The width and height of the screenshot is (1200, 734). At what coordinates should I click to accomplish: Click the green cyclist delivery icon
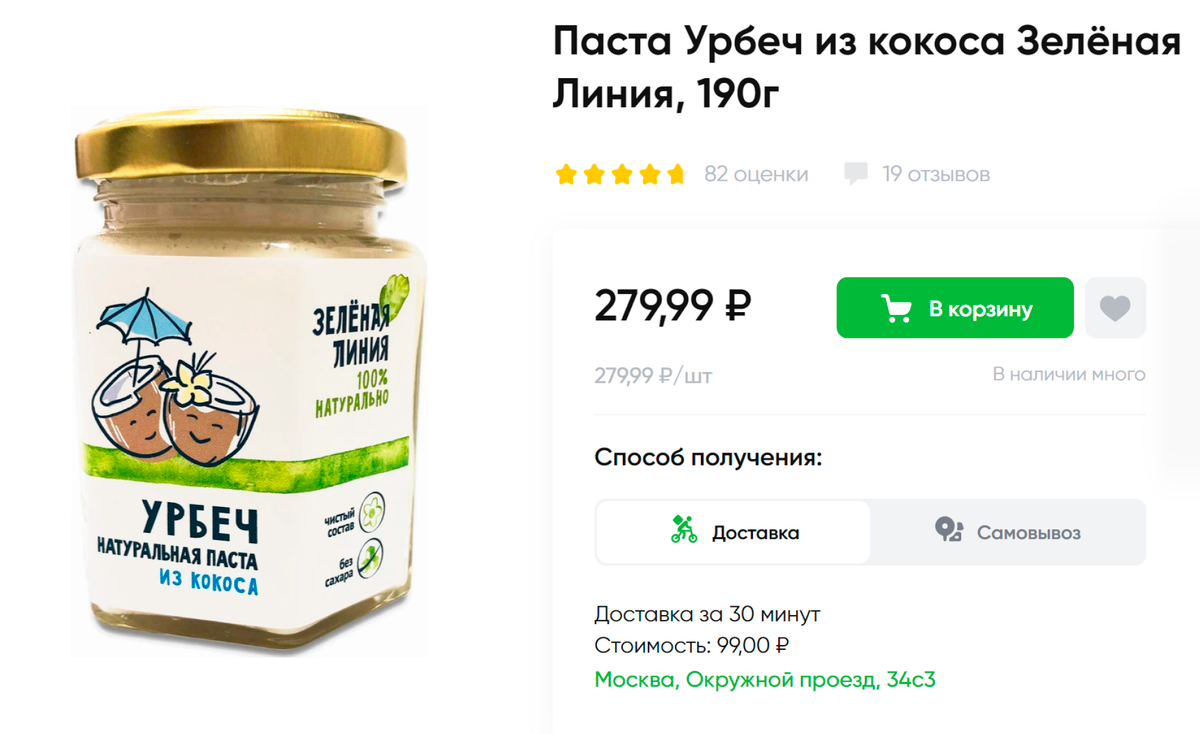[684, 529]
